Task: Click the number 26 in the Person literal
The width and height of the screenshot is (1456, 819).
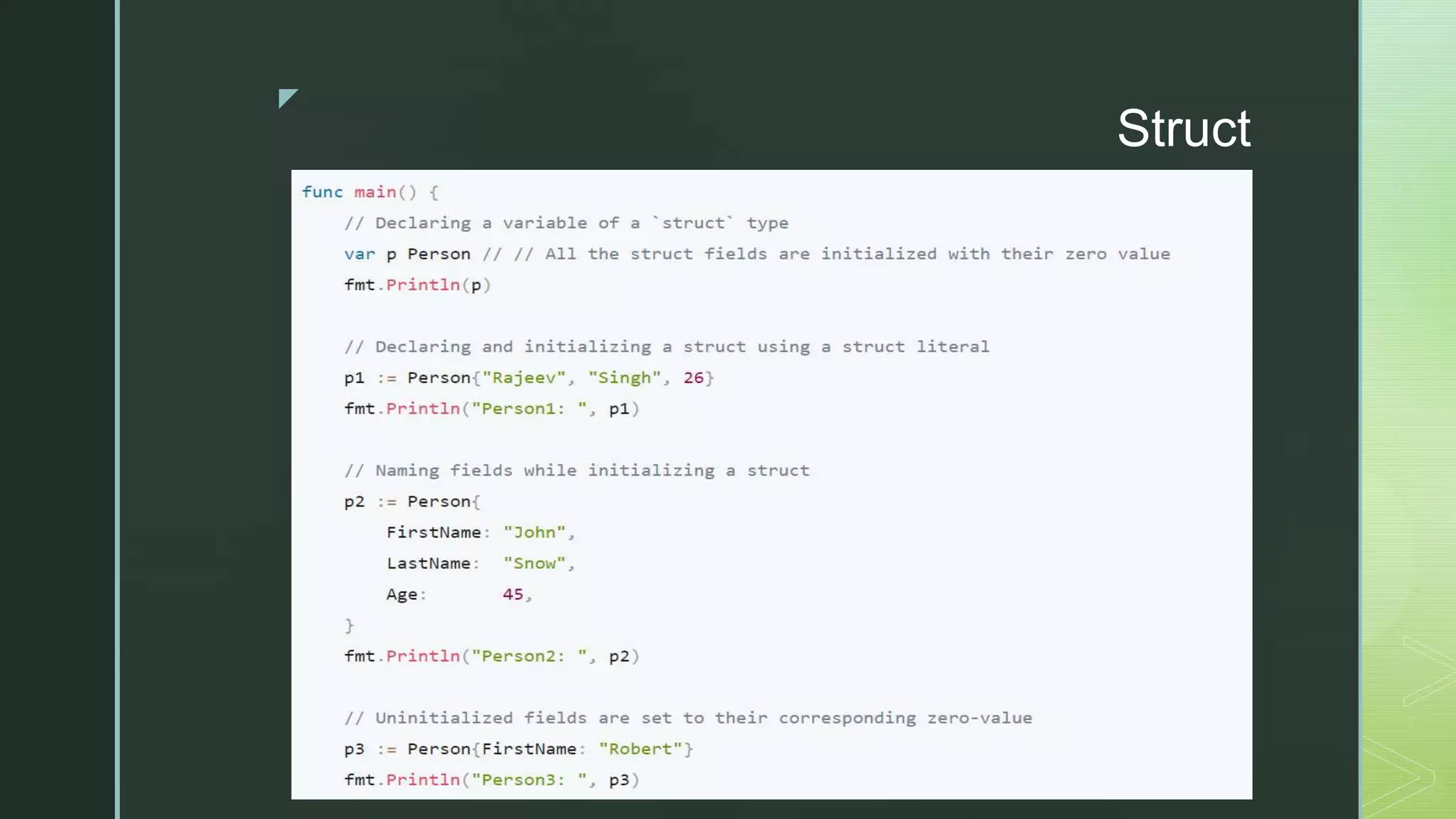Action: 693,378
